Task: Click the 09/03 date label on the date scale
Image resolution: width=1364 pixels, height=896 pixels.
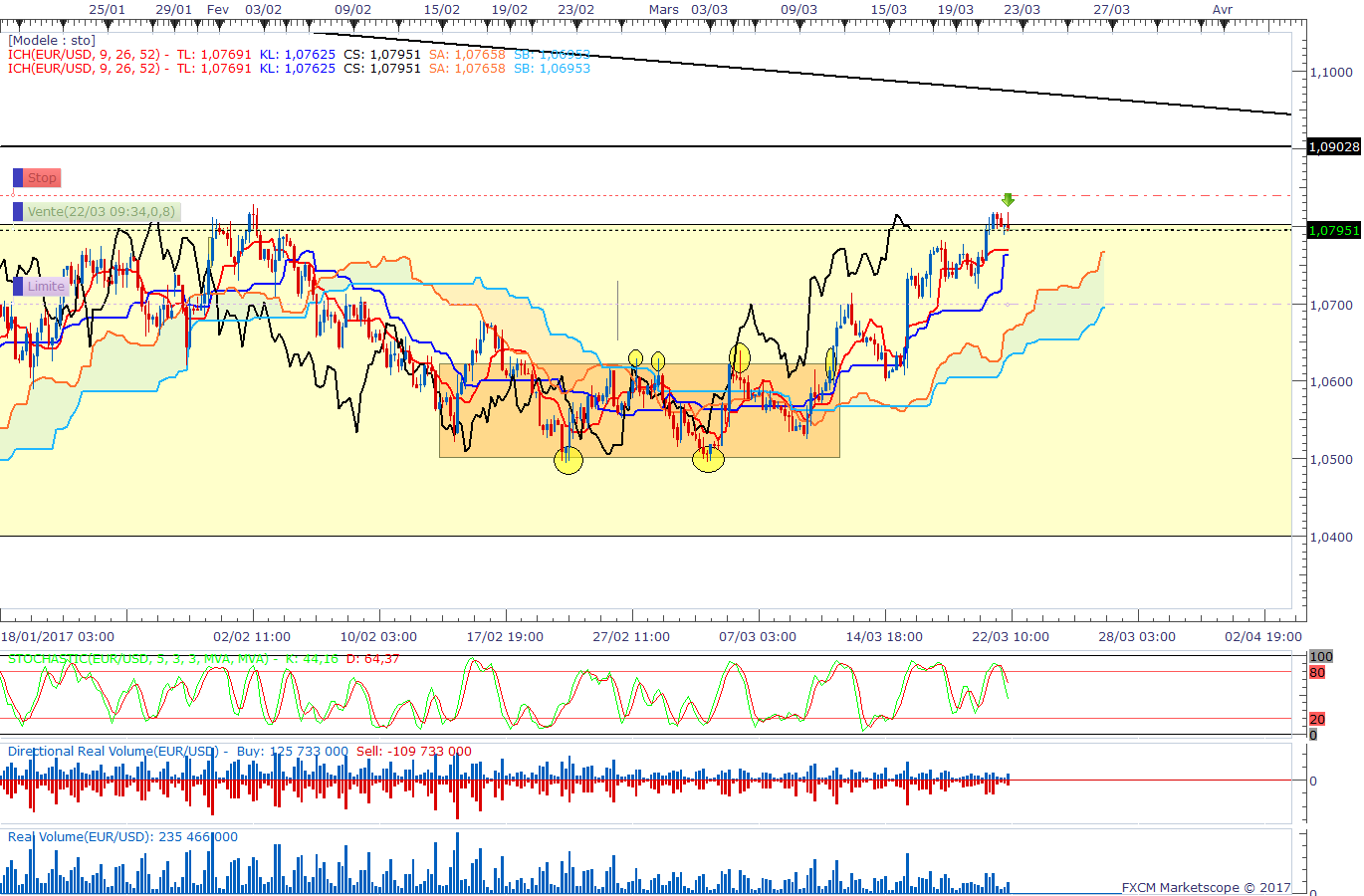Action: click(x=798, y=10)
